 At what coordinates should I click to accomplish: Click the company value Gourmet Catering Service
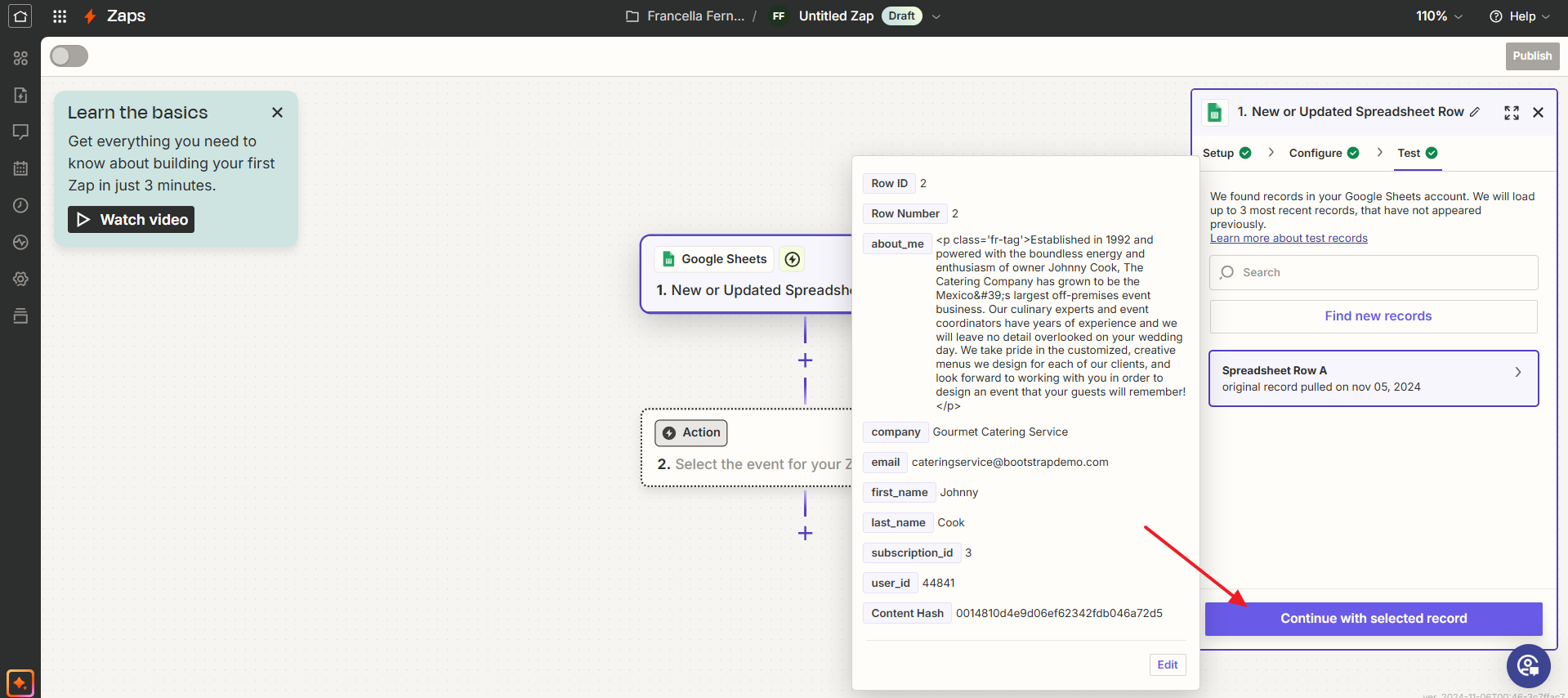coord(1000,432)
